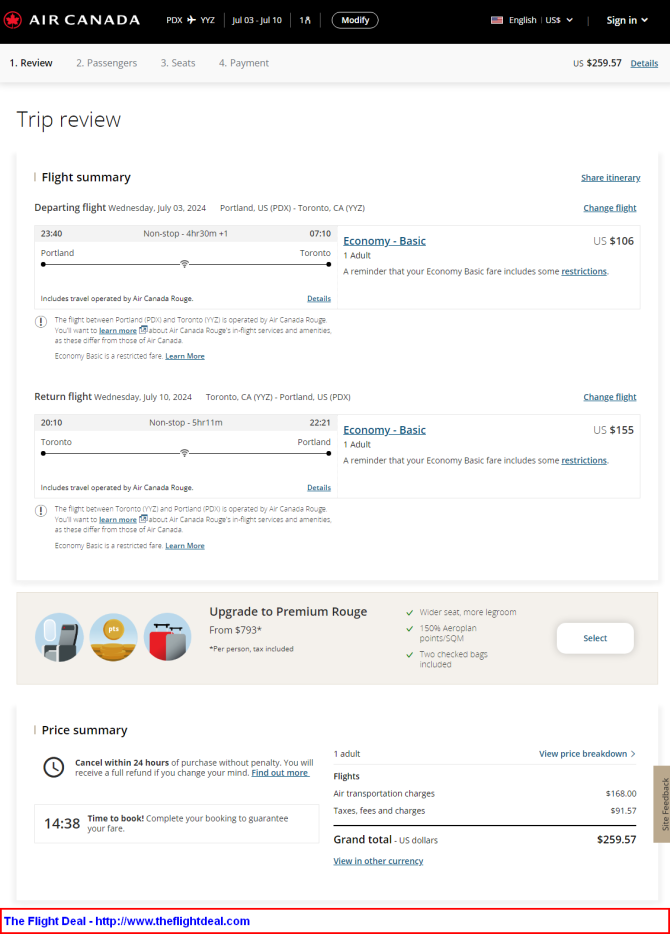This screenshot has height=934, width=670.
Task: Go to the 2. Passengers step
Action: click(107, 63)
